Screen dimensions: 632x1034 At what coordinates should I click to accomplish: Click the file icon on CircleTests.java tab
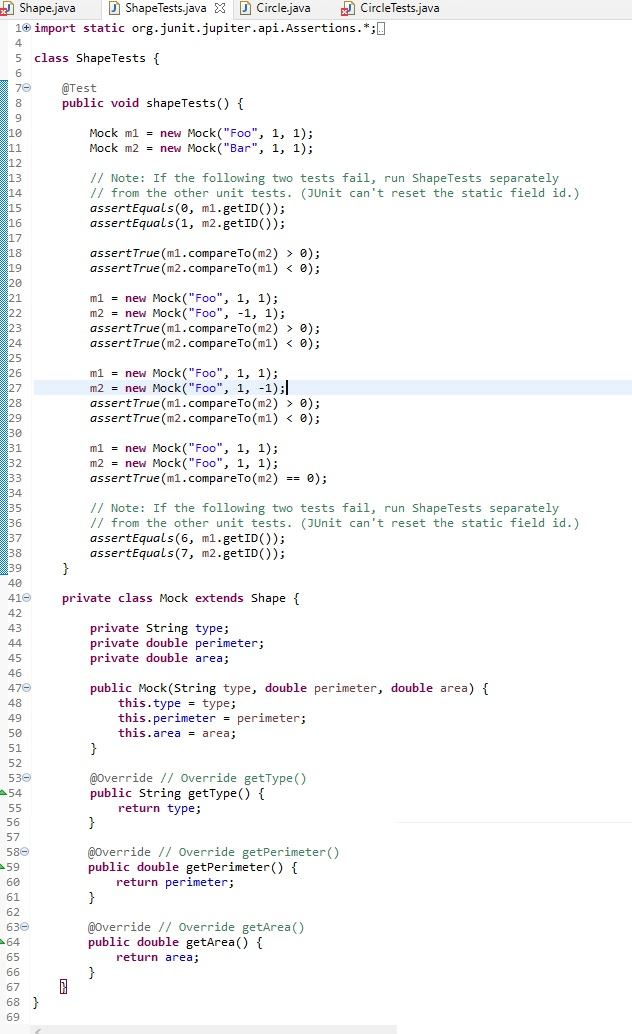pos(348,8)
